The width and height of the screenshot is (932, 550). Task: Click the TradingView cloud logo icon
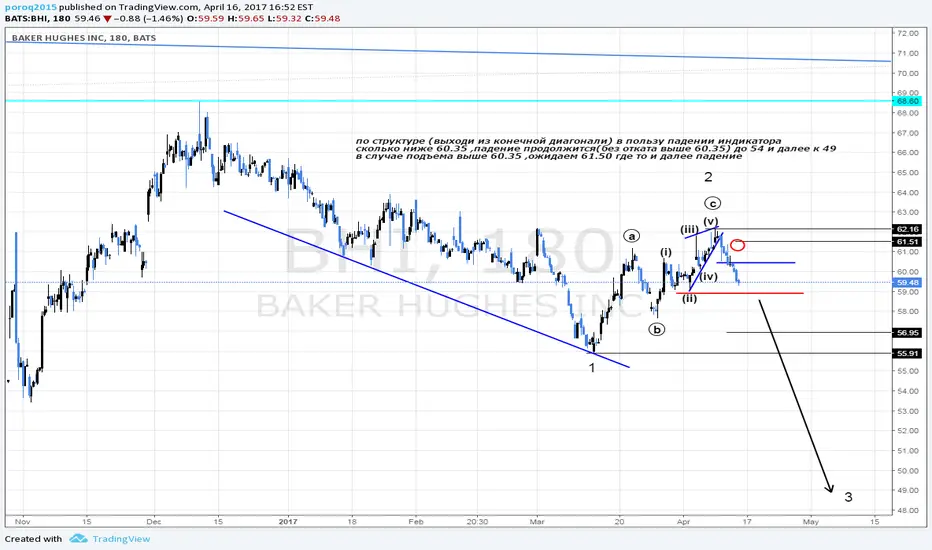pyautogui.click(x=78, y=539)
